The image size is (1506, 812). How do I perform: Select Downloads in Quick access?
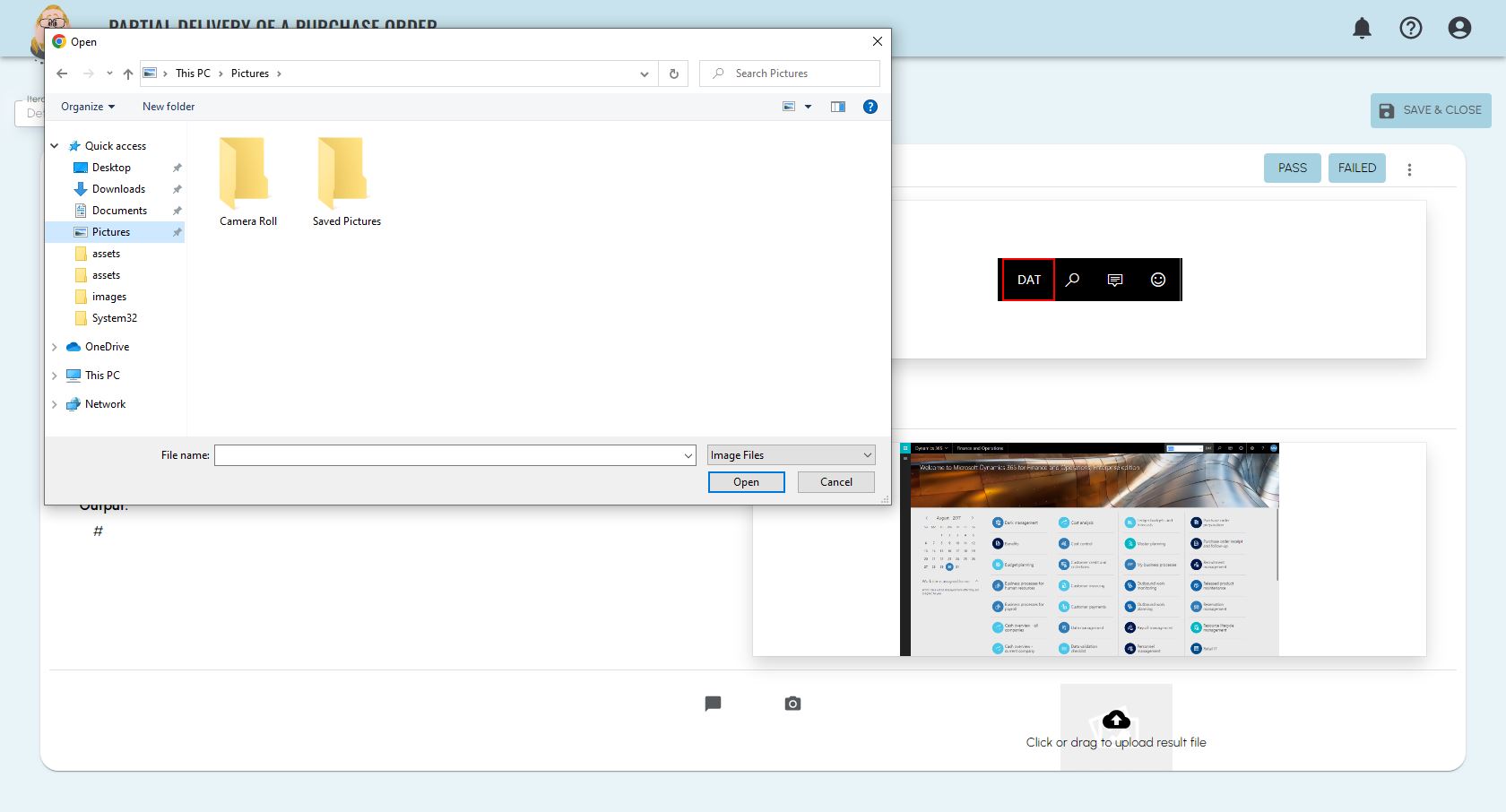[118, 189]
